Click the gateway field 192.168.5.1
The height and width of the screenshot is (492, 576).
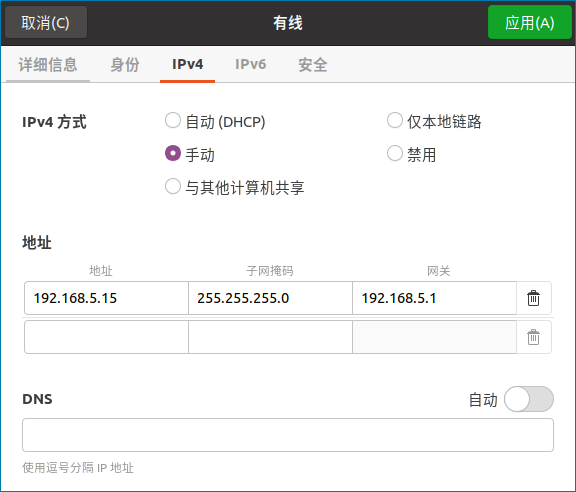tap(435, 298)
